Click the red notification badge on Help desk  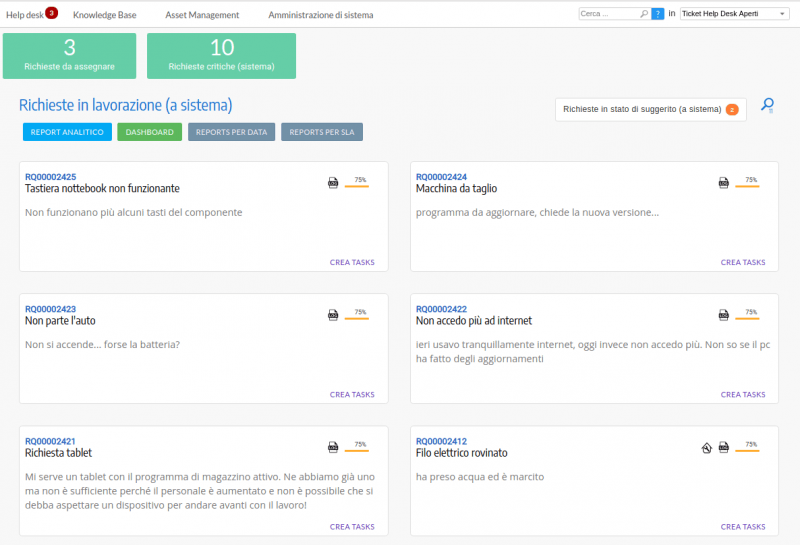pyautogui.click(x=52, y=13)
